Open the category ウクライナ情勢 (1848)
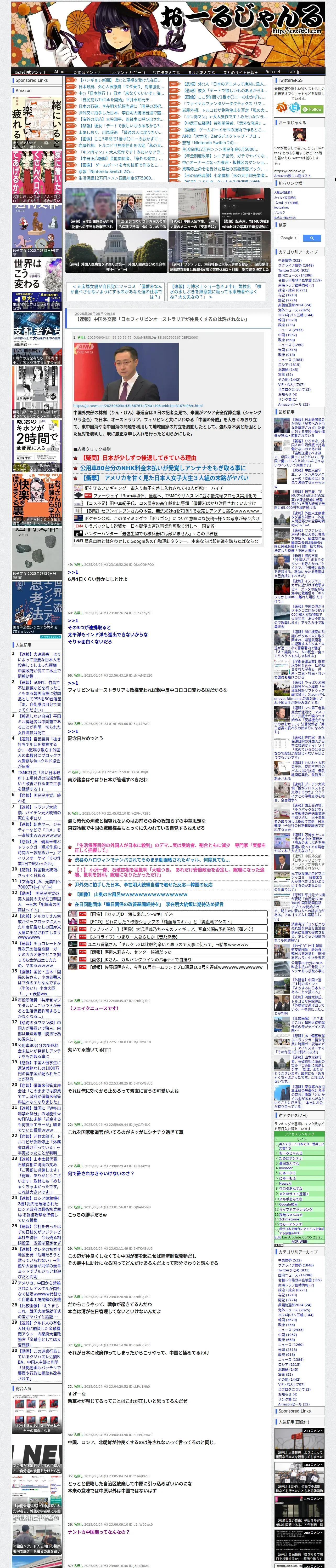The height and width of the screenshot is (1568, 336). click(296, 266)
